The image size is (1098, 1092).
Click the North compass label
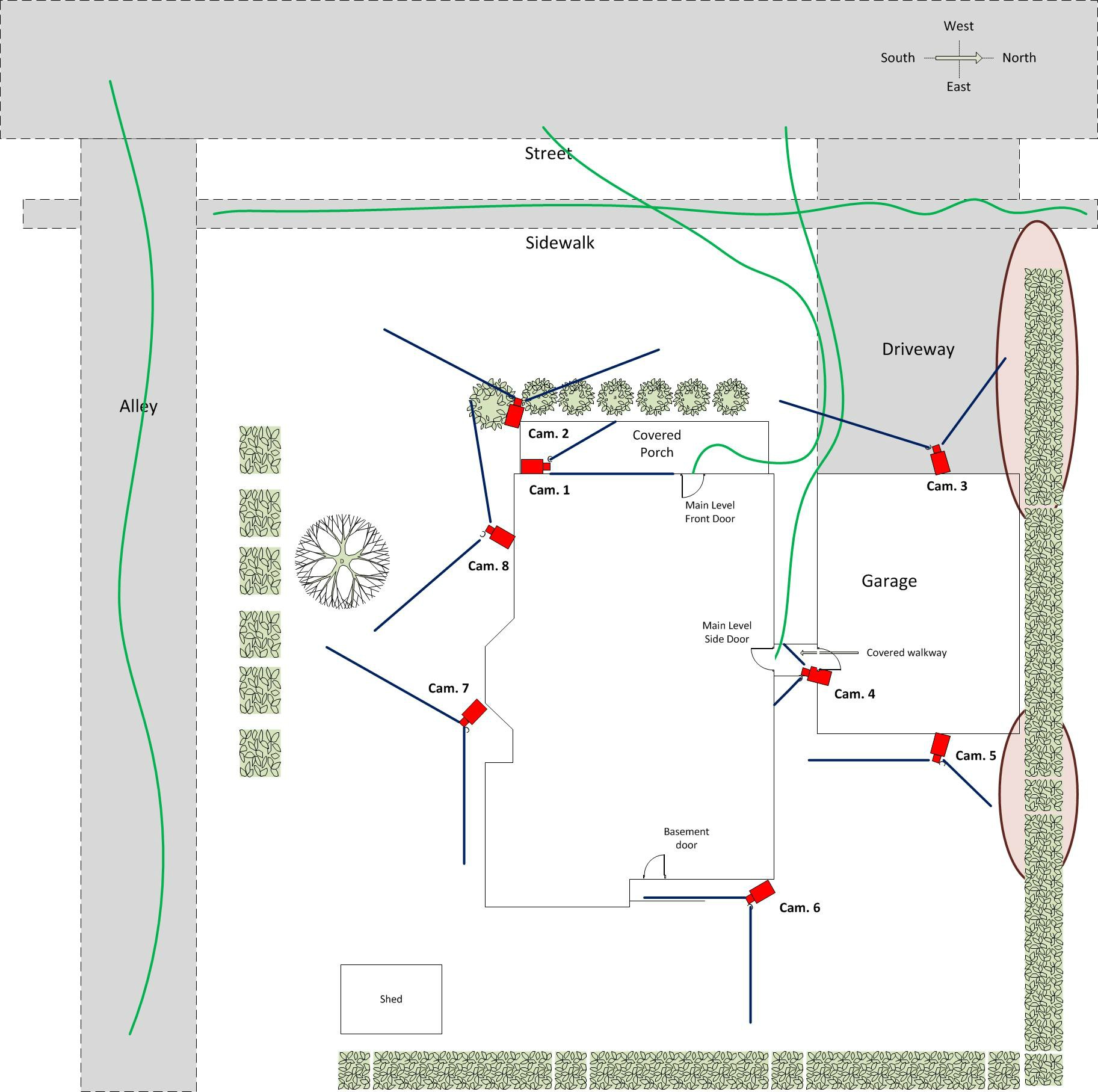click(1019, 58)
